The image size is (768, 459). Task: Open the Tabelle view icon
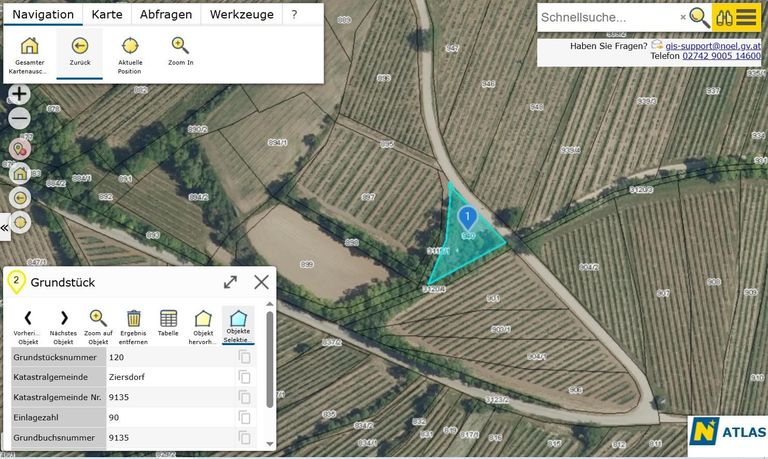tap(168, 319)
